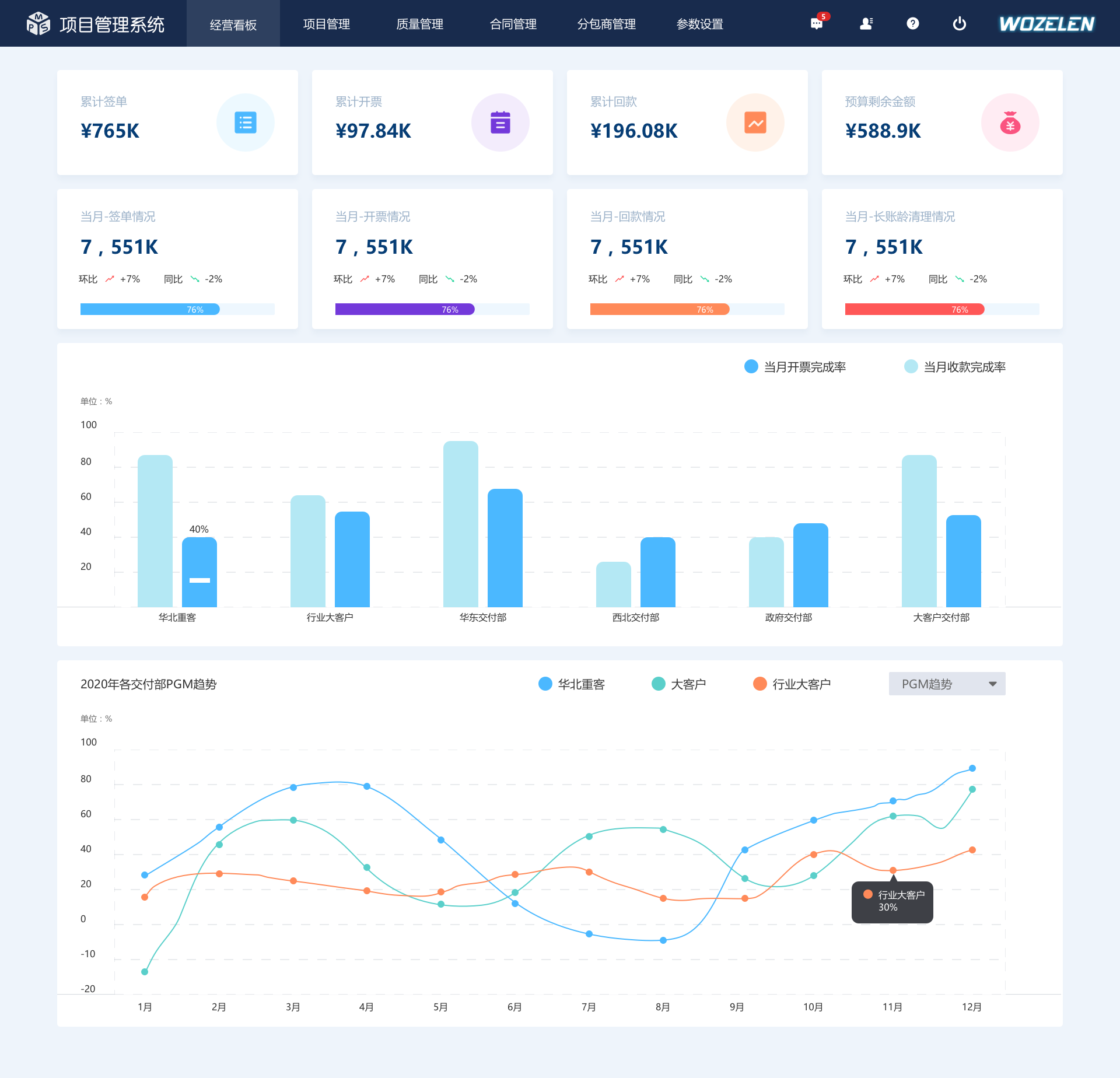Open the 累计签单 ¥765K card
The width and height of the screenshot is (1120, 1078).
click(x=177, y=123)
